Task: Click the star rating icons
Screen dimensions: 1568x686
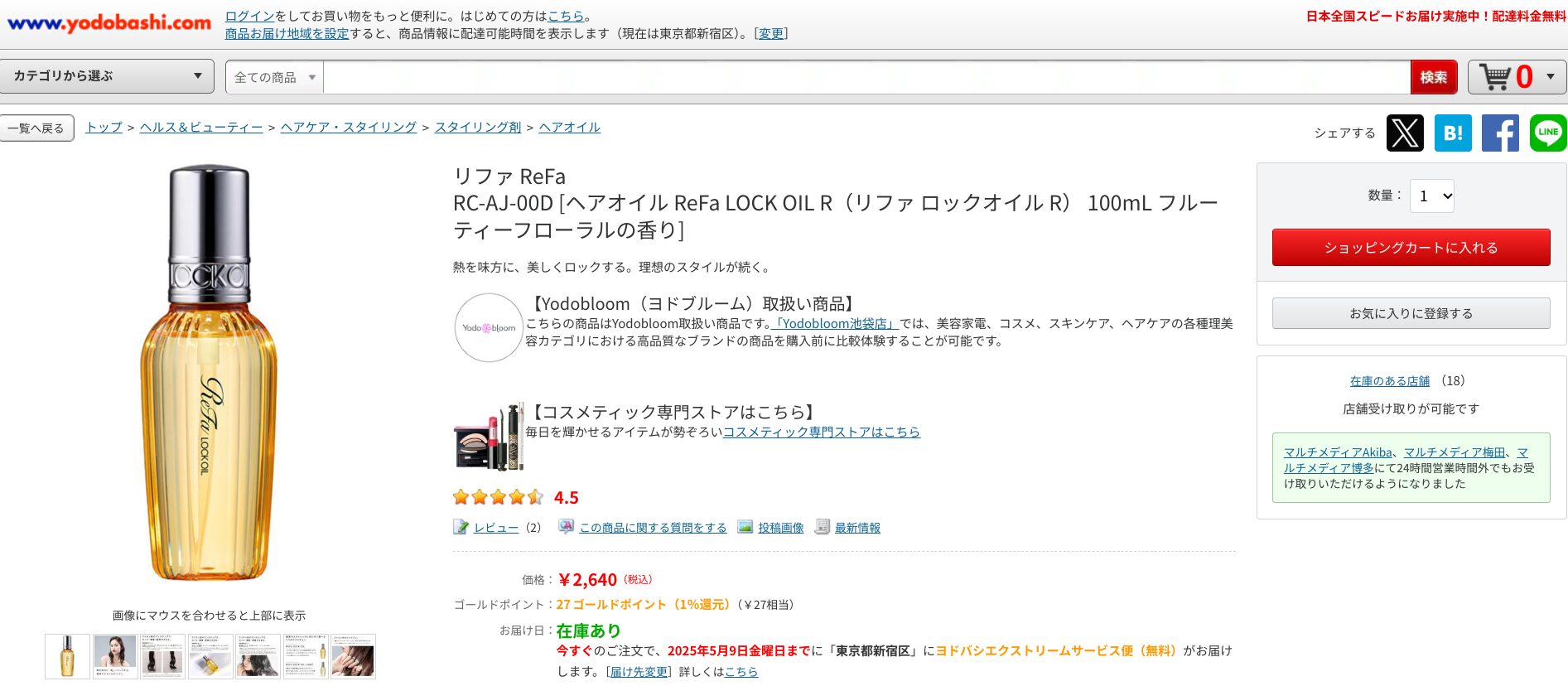Action: point(499,497)
